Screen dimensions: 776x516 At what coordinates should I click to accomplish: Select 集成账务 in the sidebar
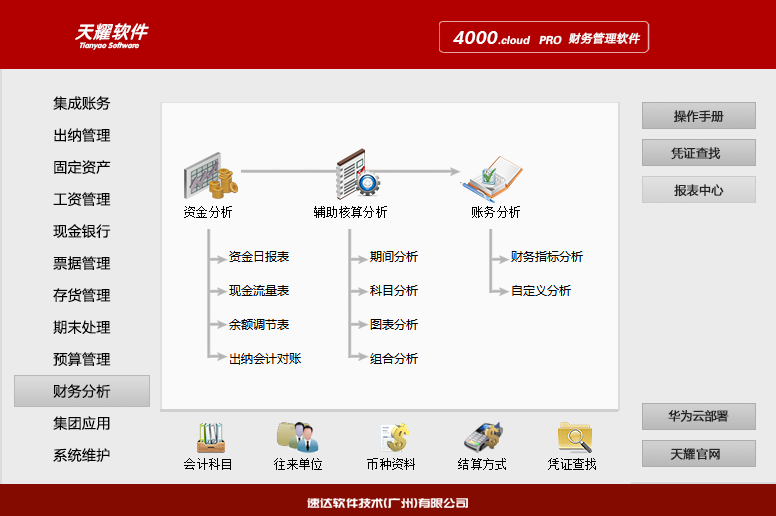82,103
